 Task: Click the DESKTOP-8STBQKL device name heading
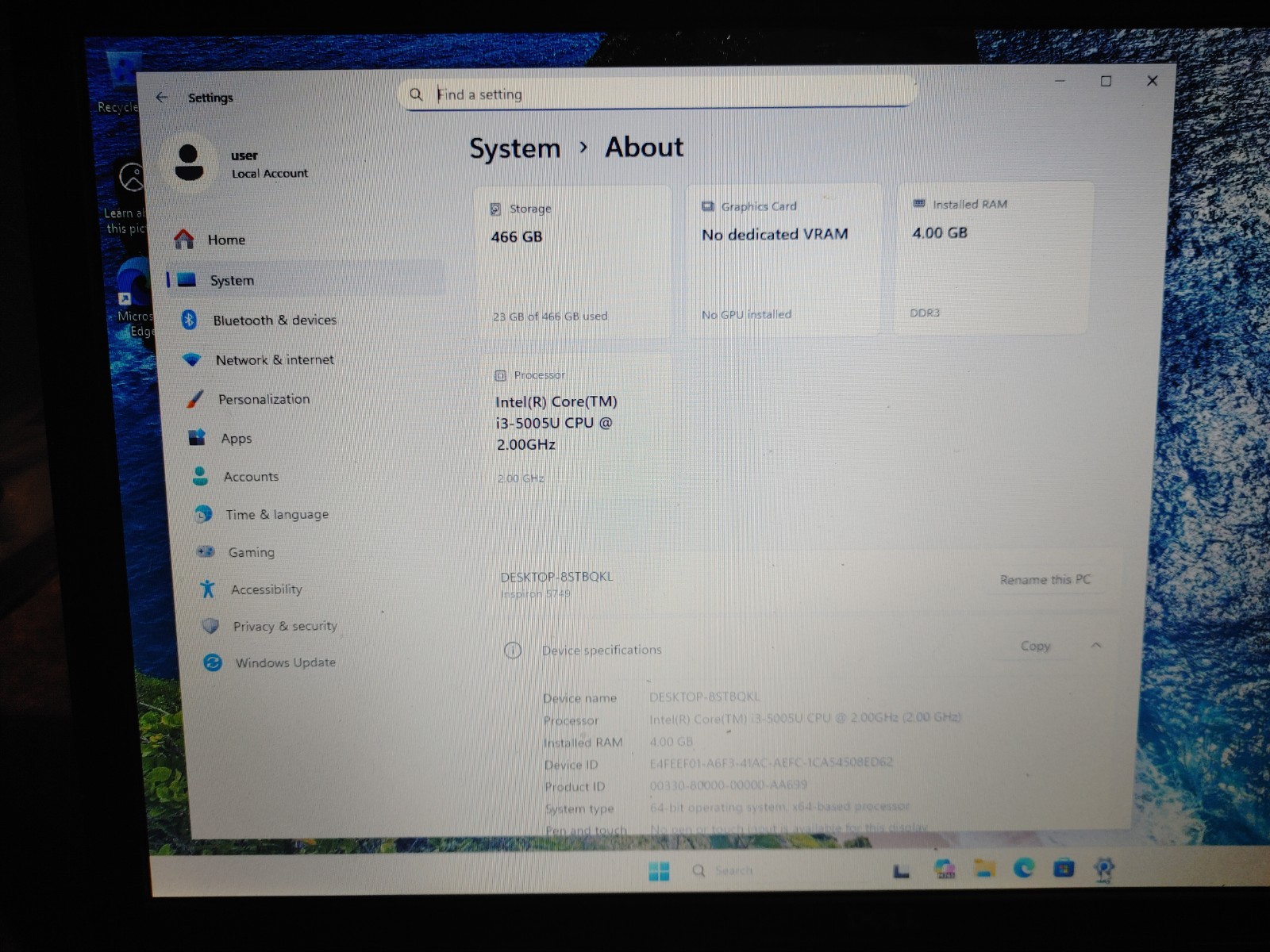click(x=556, y=577)
